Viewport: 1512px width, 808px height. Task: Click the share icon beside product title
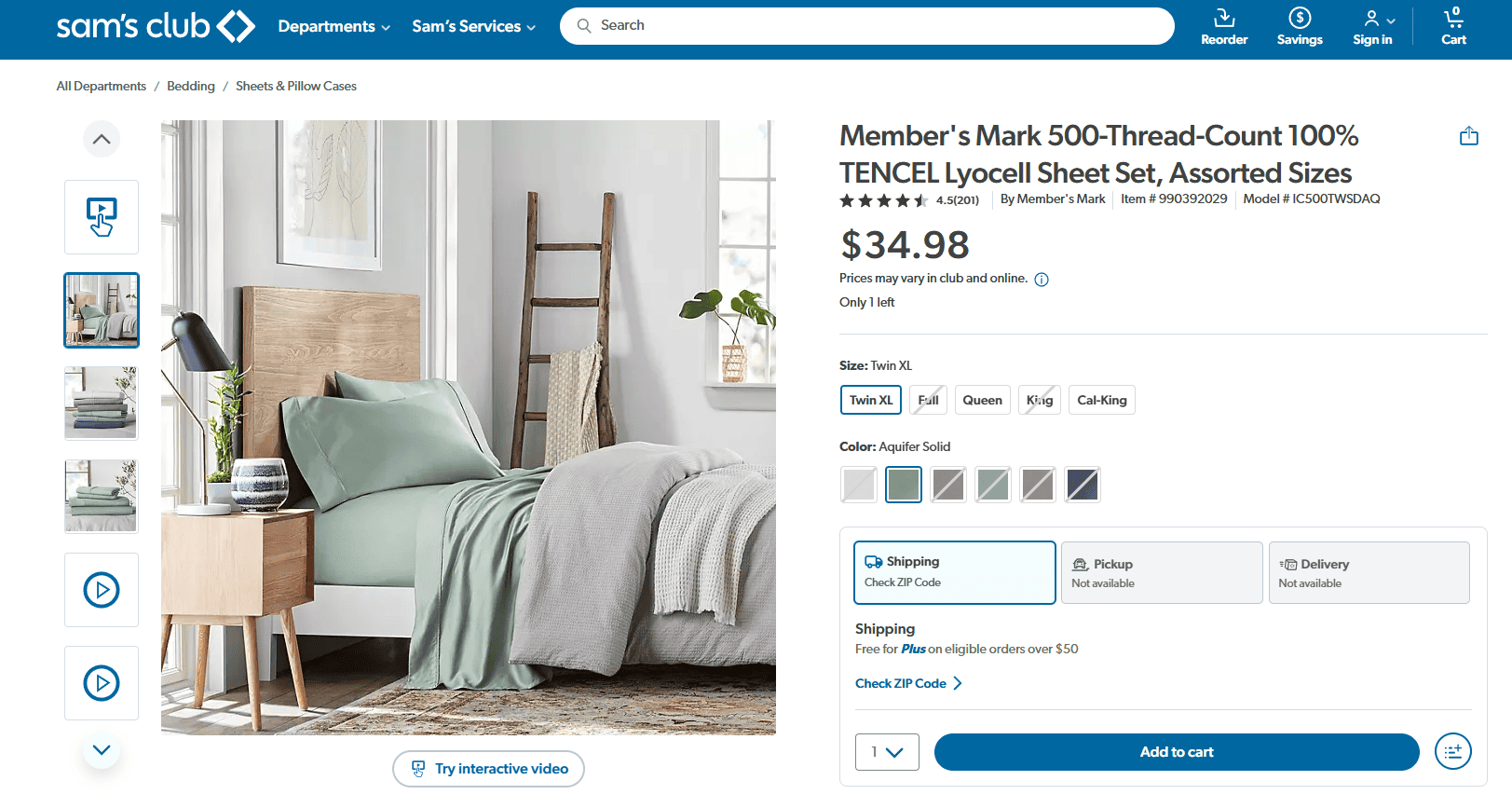click(1469, 136)
